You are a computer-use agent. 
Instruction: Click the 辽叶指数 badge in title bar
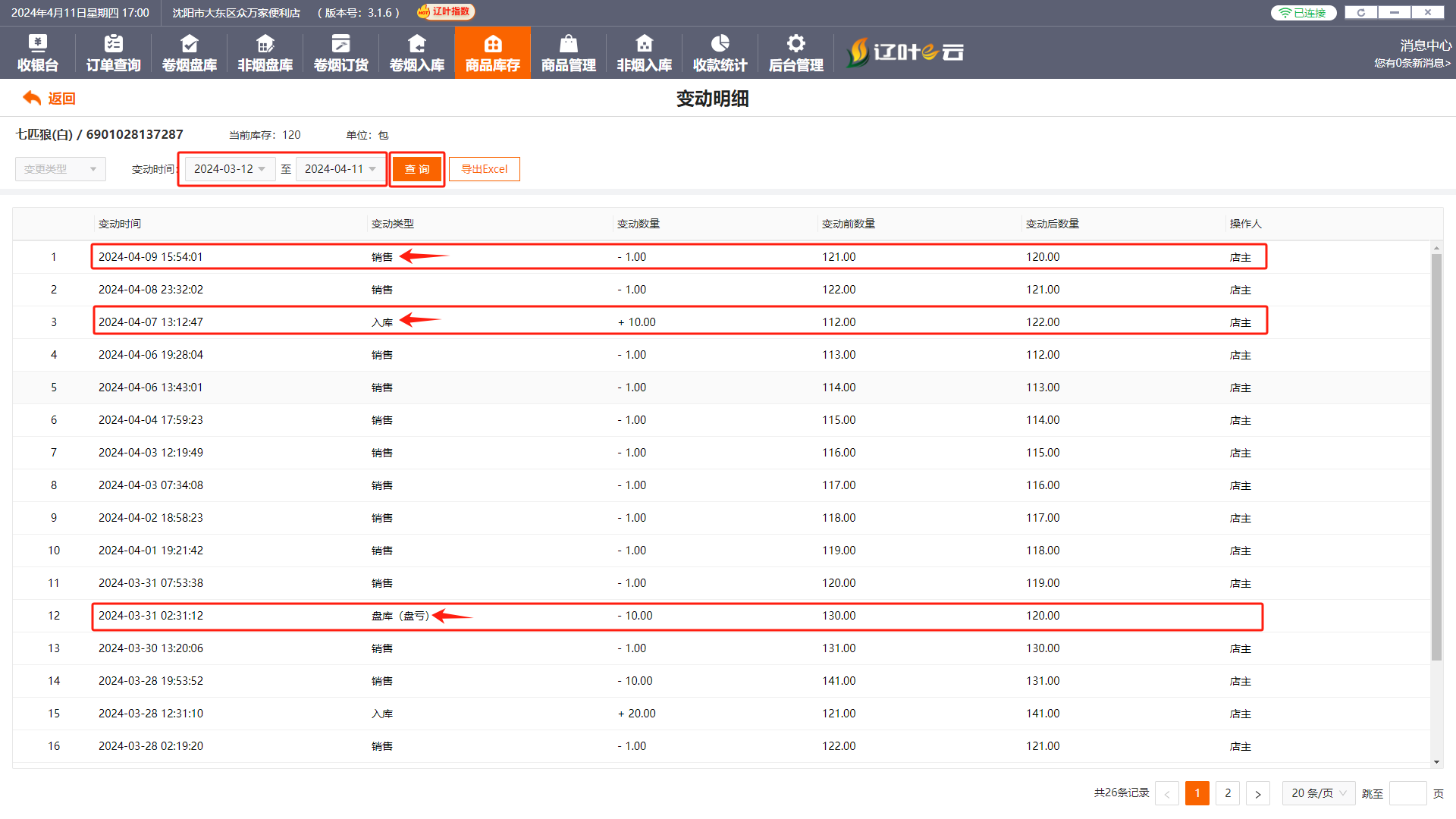coord(446,12)
